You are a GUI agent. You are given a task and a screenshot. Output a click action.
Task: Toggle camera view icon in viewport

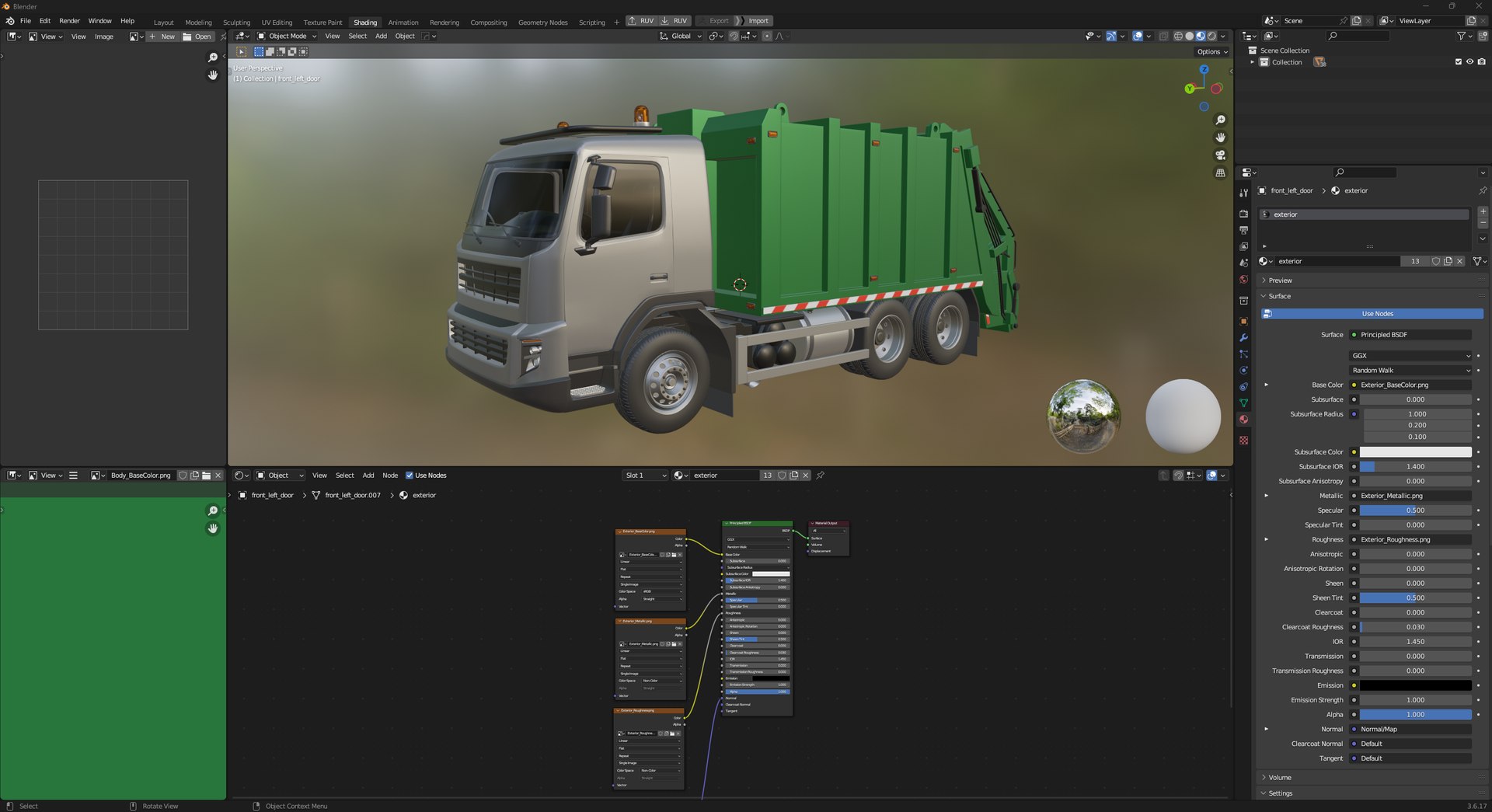1220,155
